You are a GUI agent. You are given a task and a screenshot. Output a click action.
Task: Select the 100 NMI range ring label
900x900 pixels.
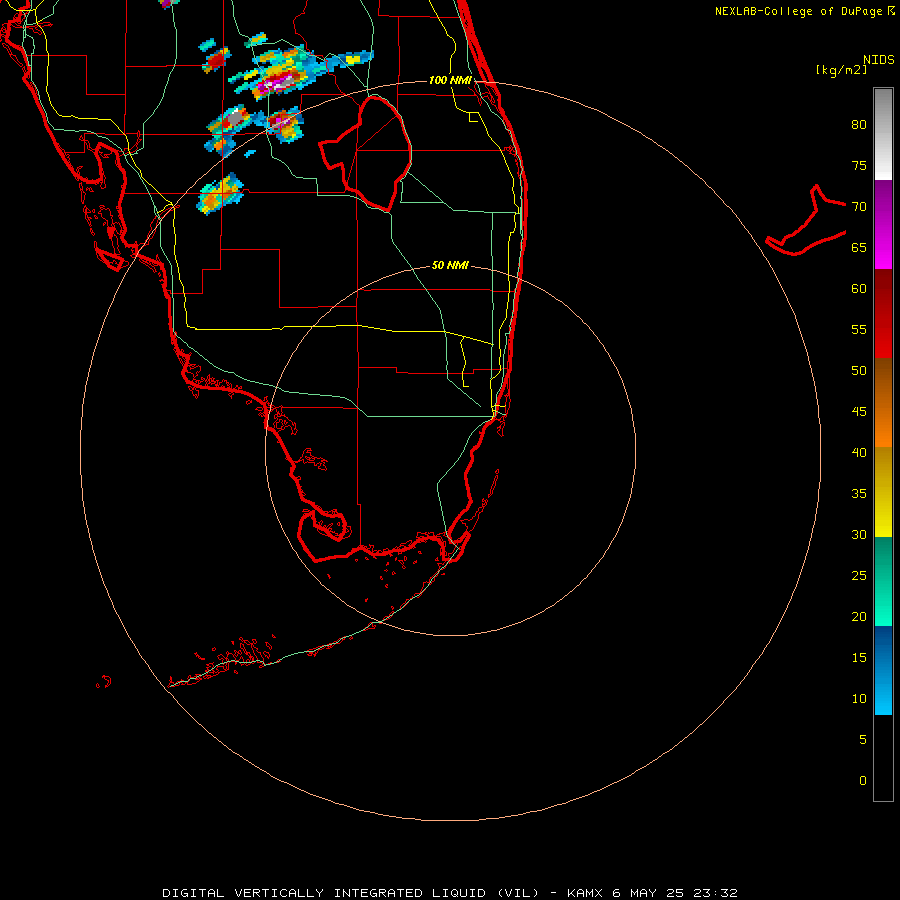451,80
